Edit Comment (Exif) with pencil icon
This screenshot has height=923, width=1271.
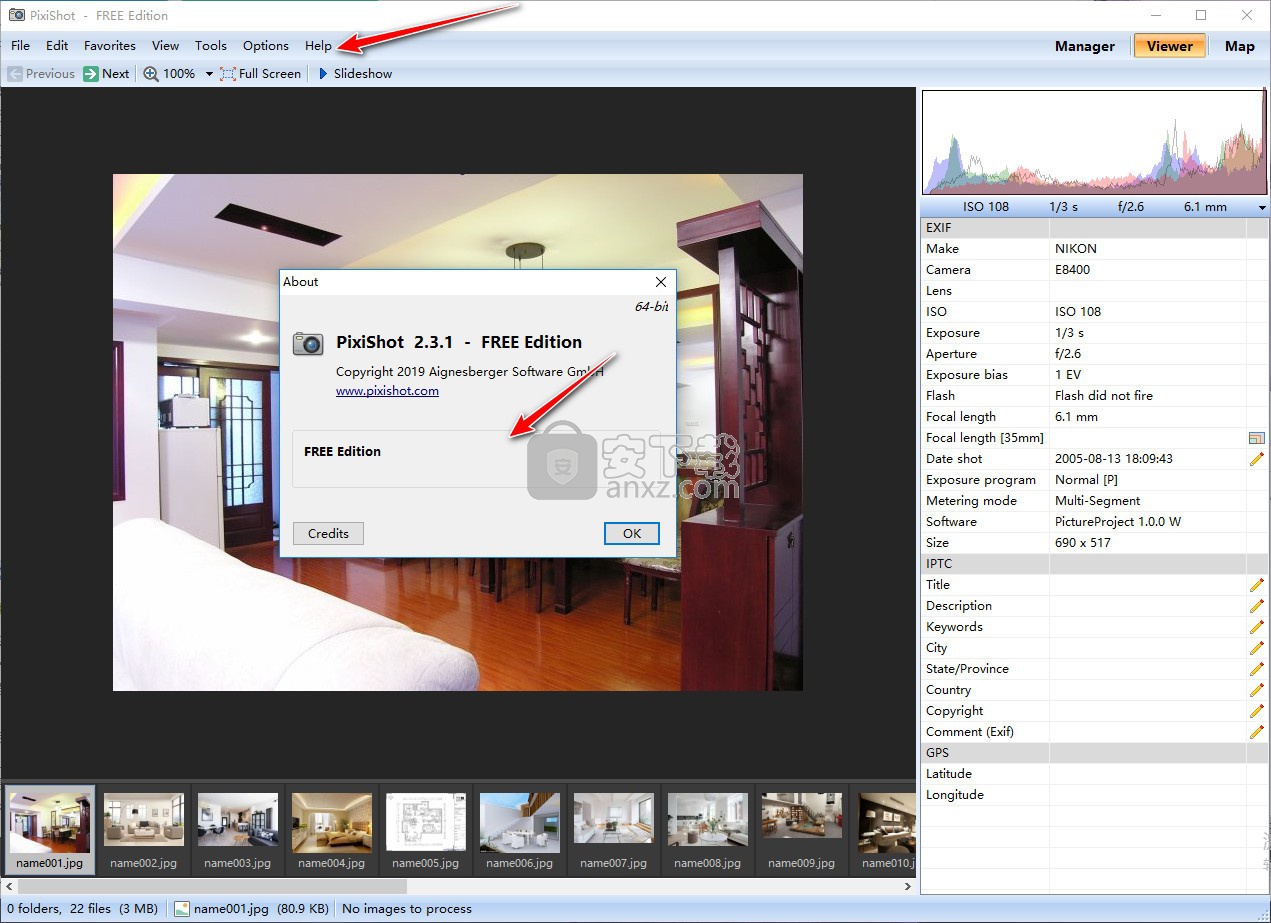coord(1257,732)
